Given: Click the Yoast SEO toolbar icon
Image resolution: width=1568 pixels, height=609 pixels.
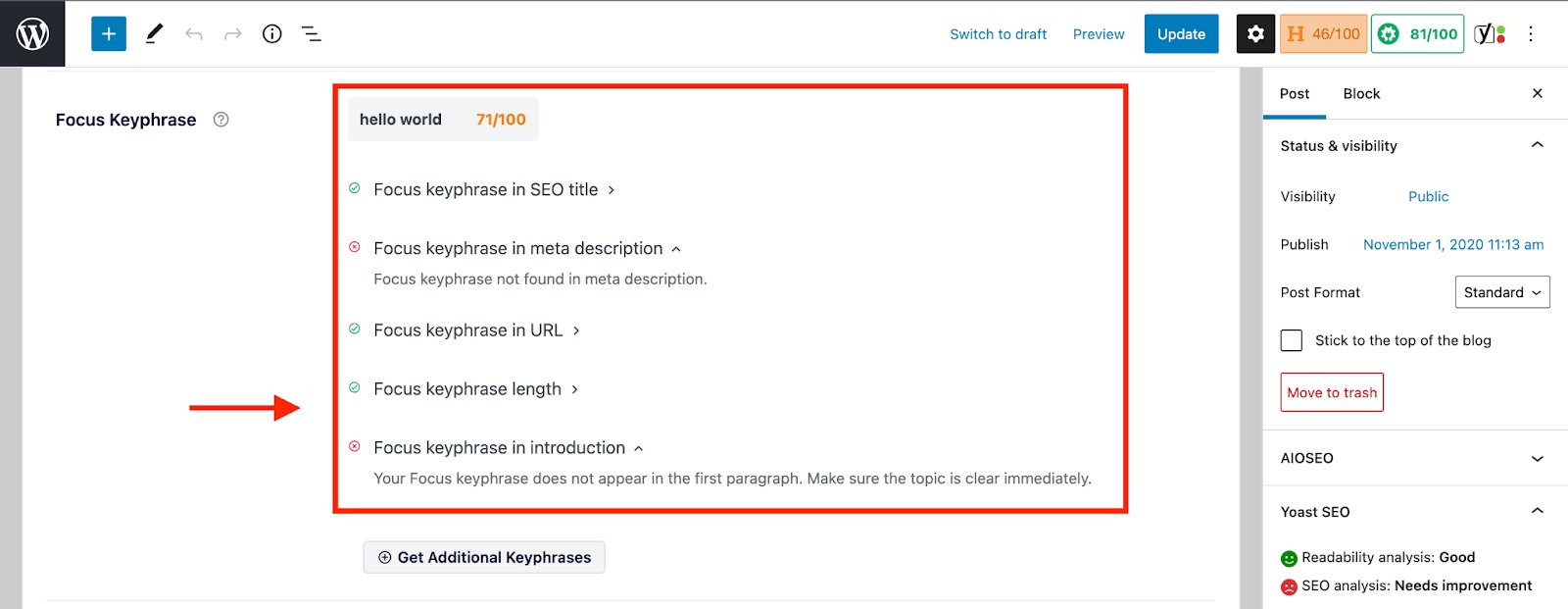Looking at the screenshot, I should tap(1488, 32).
